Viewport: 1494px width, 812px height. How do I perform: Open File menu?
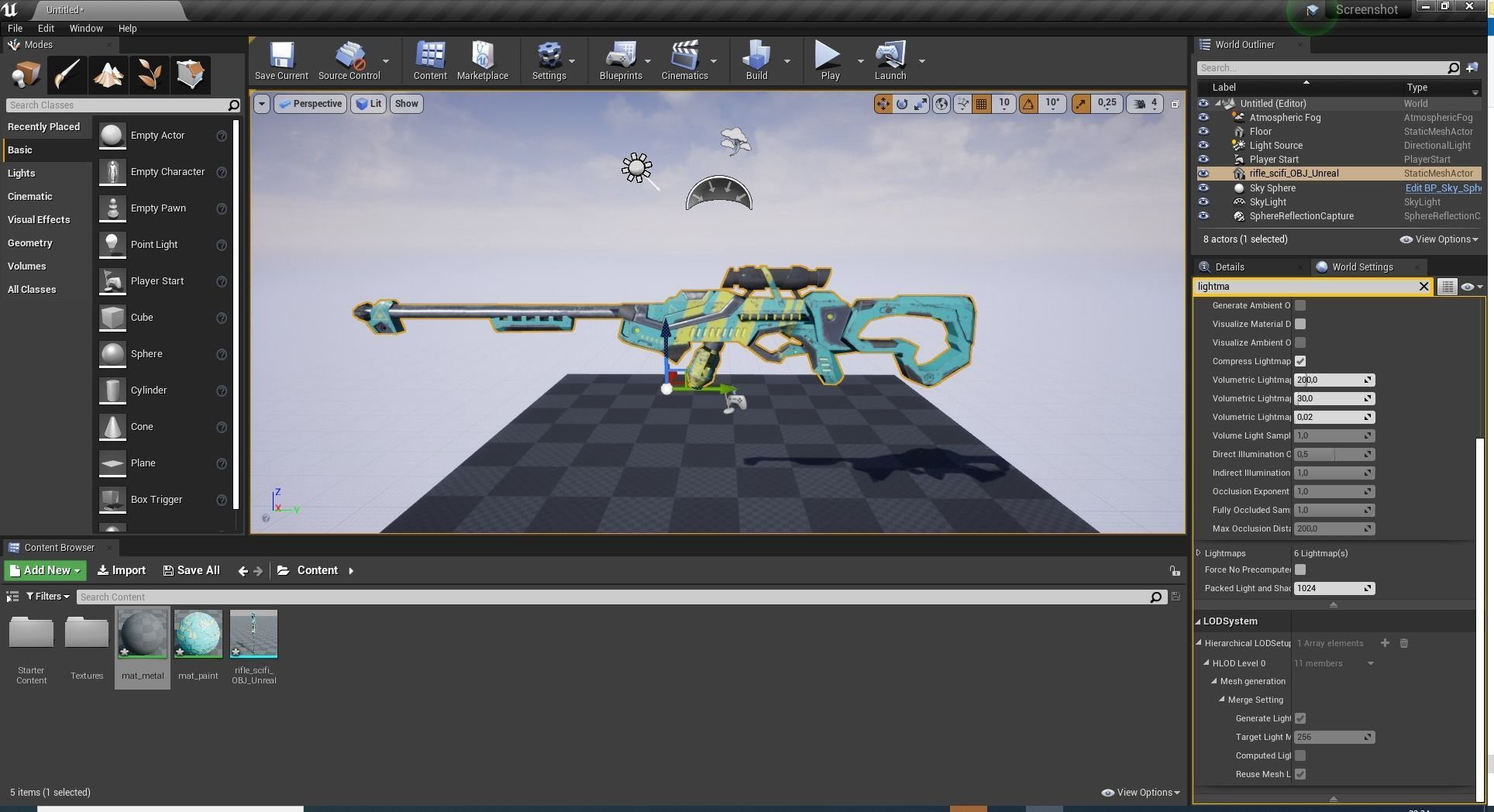tap(15, 28)
